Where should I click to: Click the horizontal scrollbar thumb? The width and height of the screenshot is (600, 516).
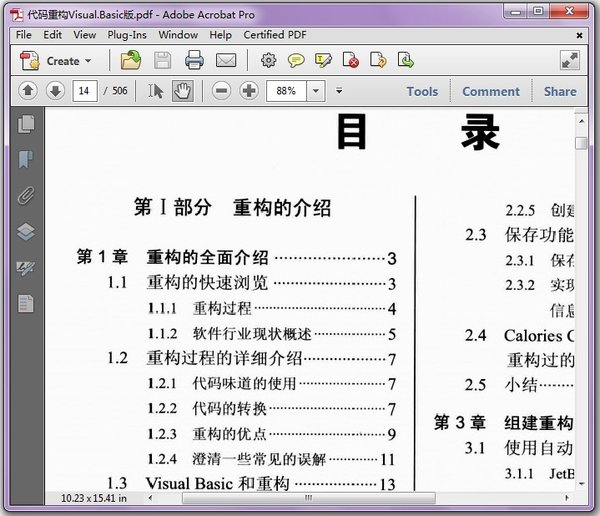[x=309, y=498]
